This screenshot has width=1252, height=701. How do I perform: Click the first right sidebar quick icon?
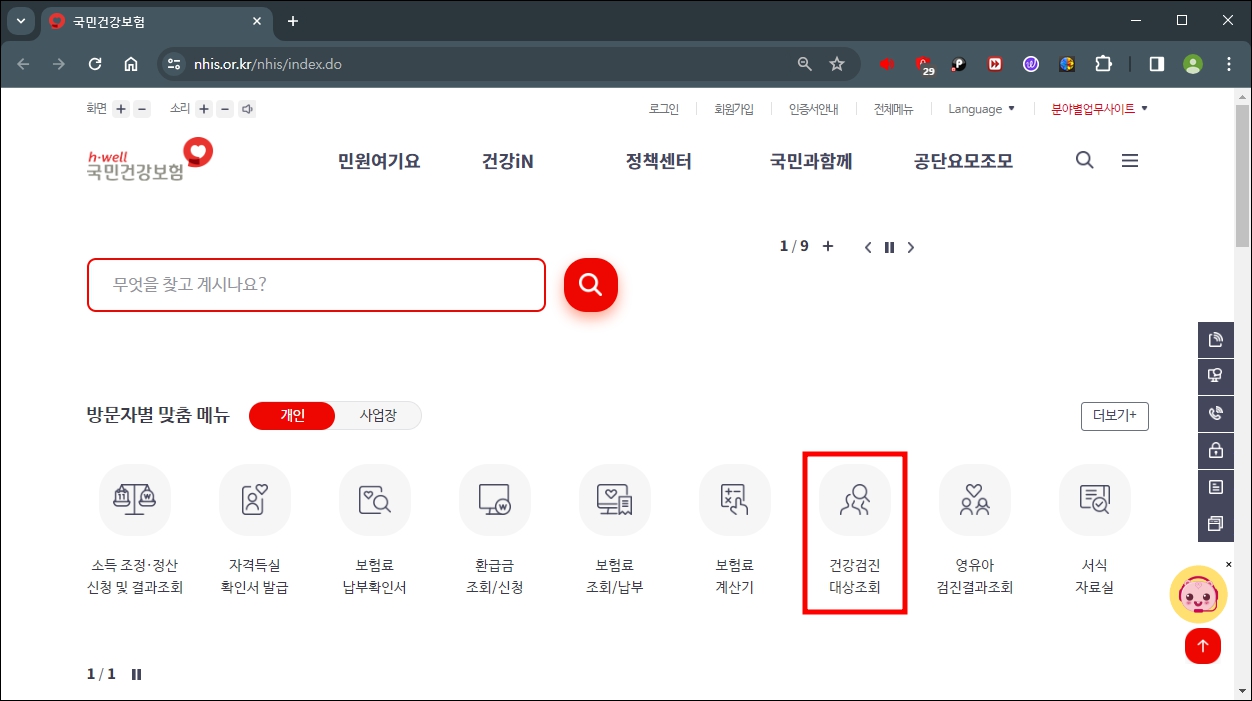coord(1216,340)
